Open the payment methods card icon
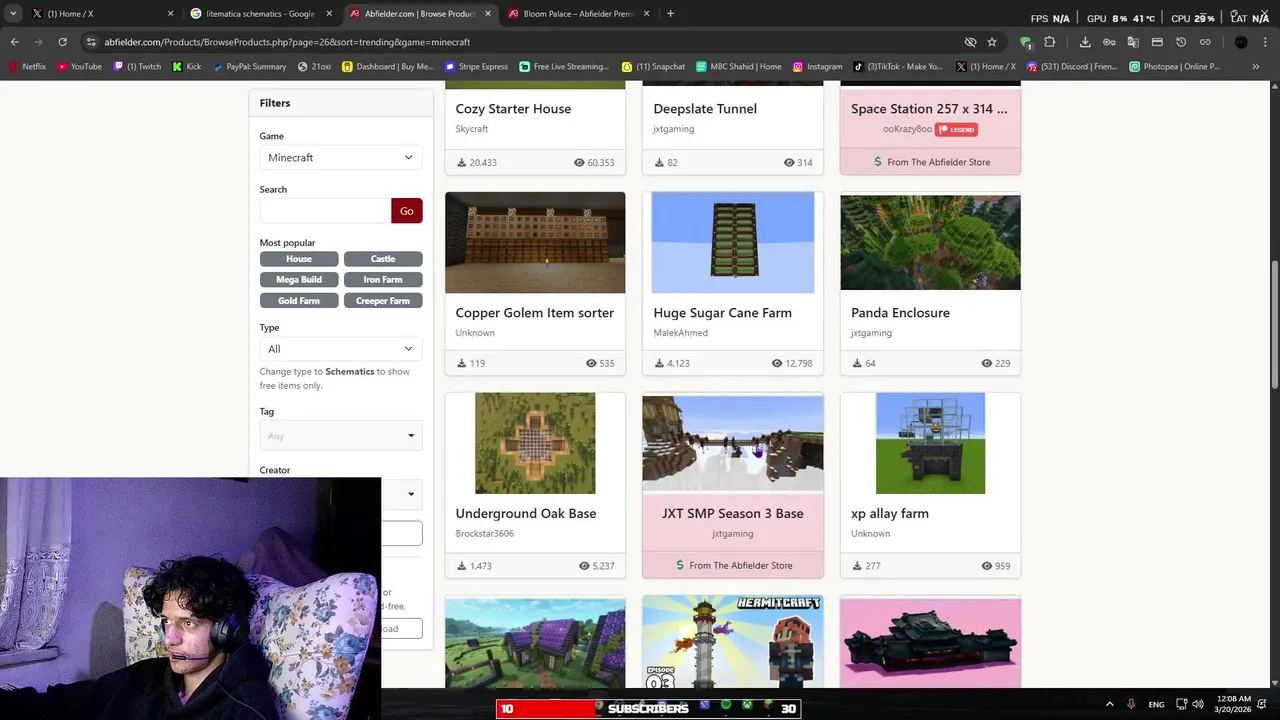The height and width of the screenshot is (720, 1280). click(1157, 42)
